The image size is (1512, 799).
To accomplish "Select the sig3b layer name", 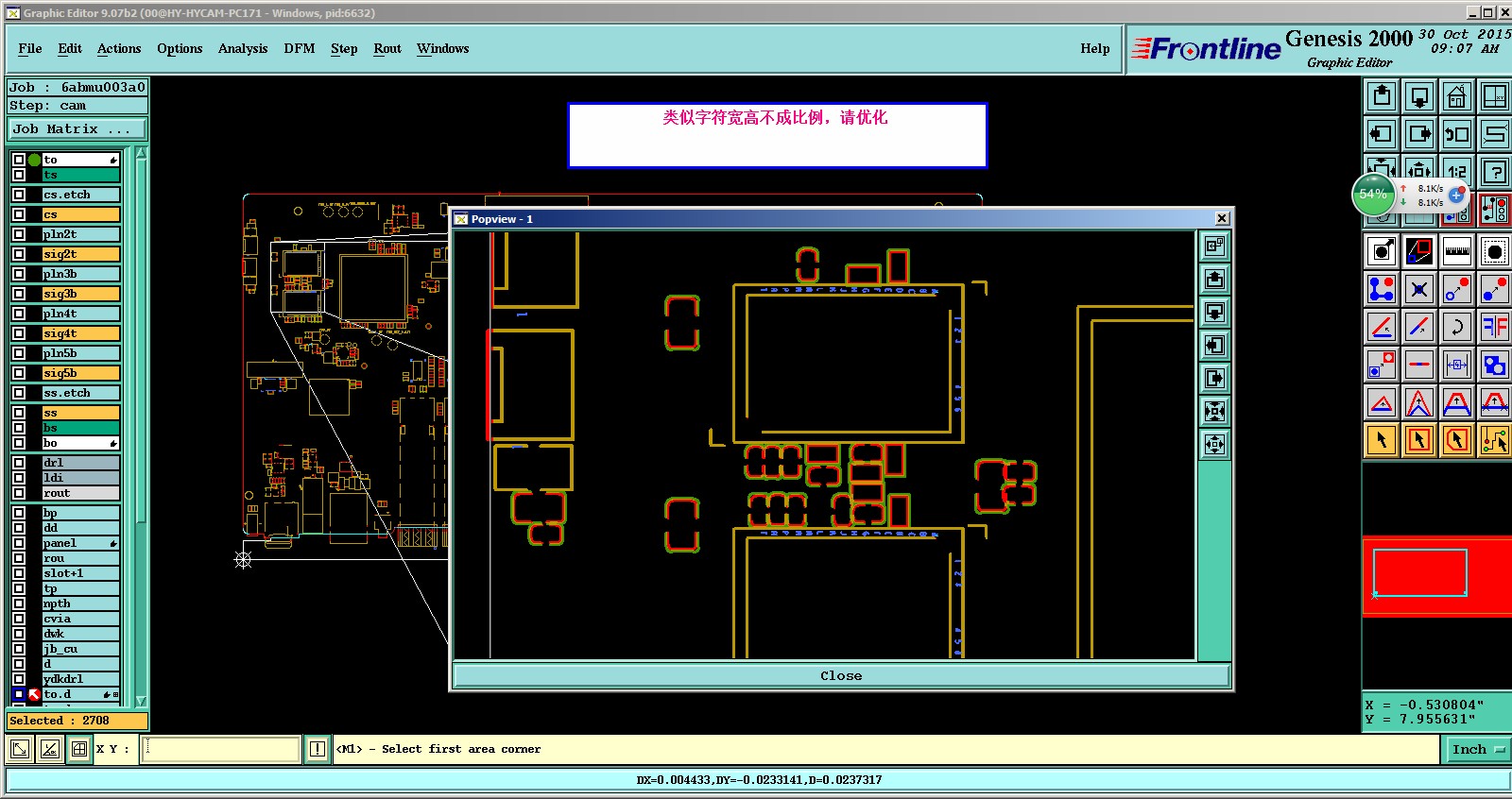I will (80, 294).
